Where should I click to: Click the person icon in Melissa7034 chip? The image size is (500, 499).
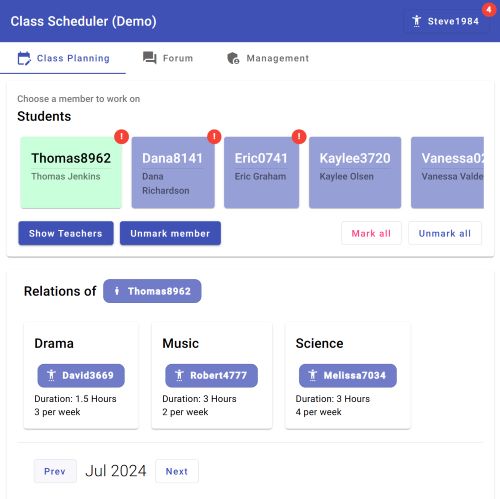point(313,375)
